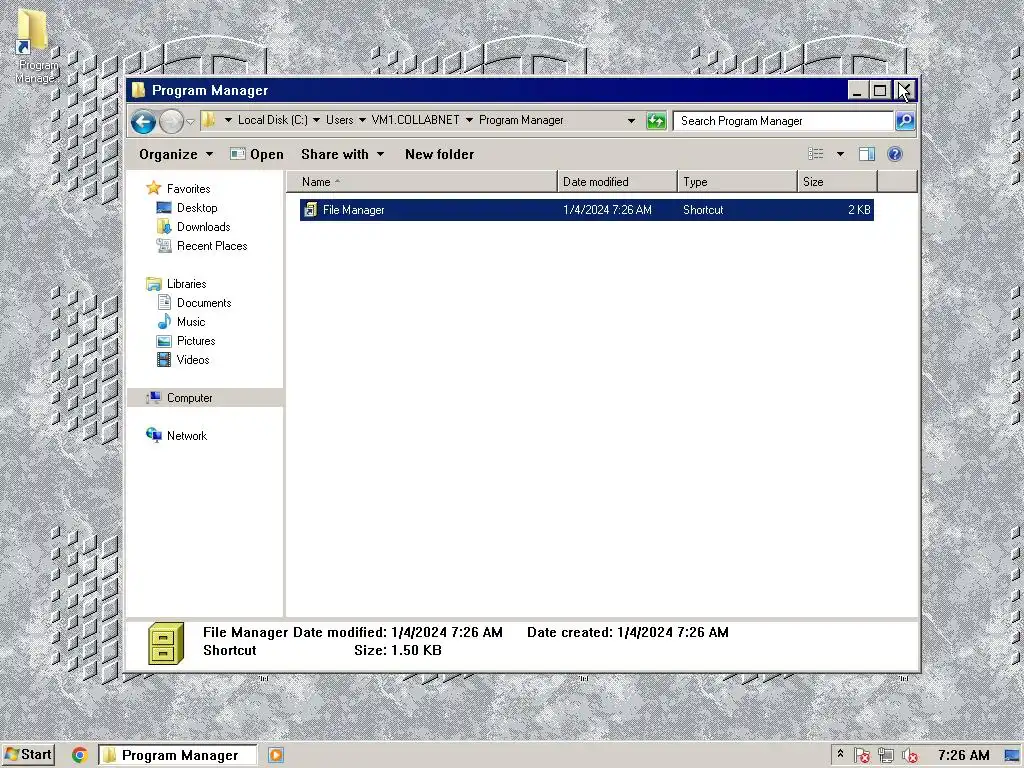Select Local Disk (C:) in address path
Viewport: 1024px width, 768px height.
(x=272, y=120)
